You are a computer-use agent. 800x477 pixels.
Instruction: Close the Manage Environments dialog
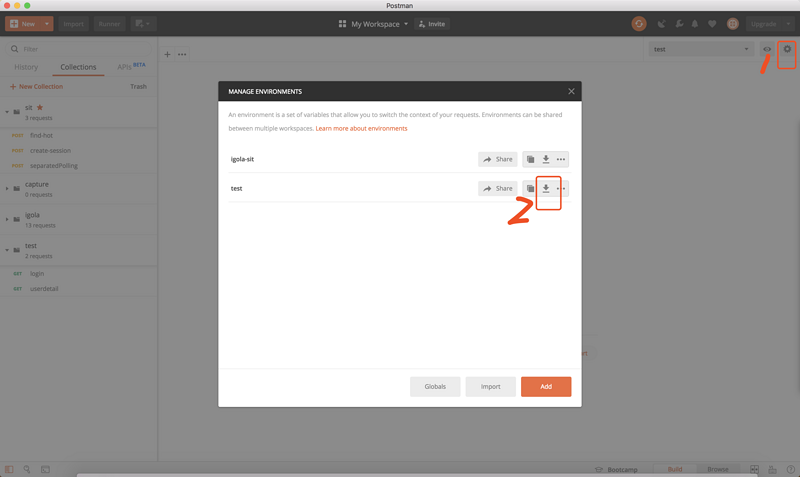(571, 91)
